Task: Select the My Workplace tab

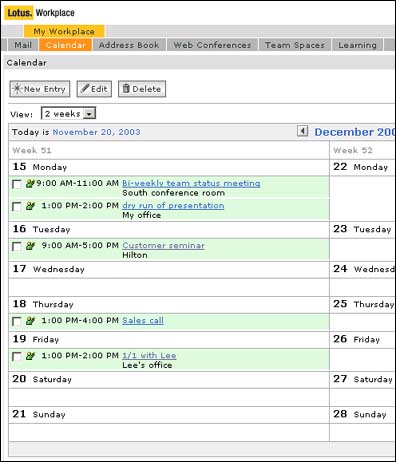Action: tap(64, 31)
